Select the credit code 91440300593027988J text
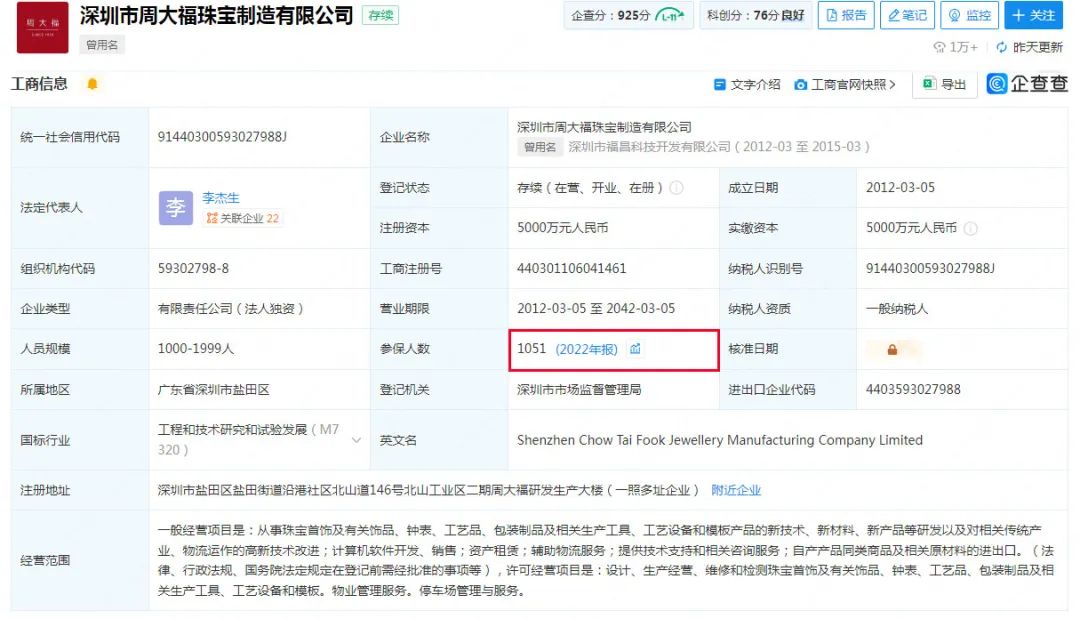This screenshot has width=1080, height=619. coord(222,137)
